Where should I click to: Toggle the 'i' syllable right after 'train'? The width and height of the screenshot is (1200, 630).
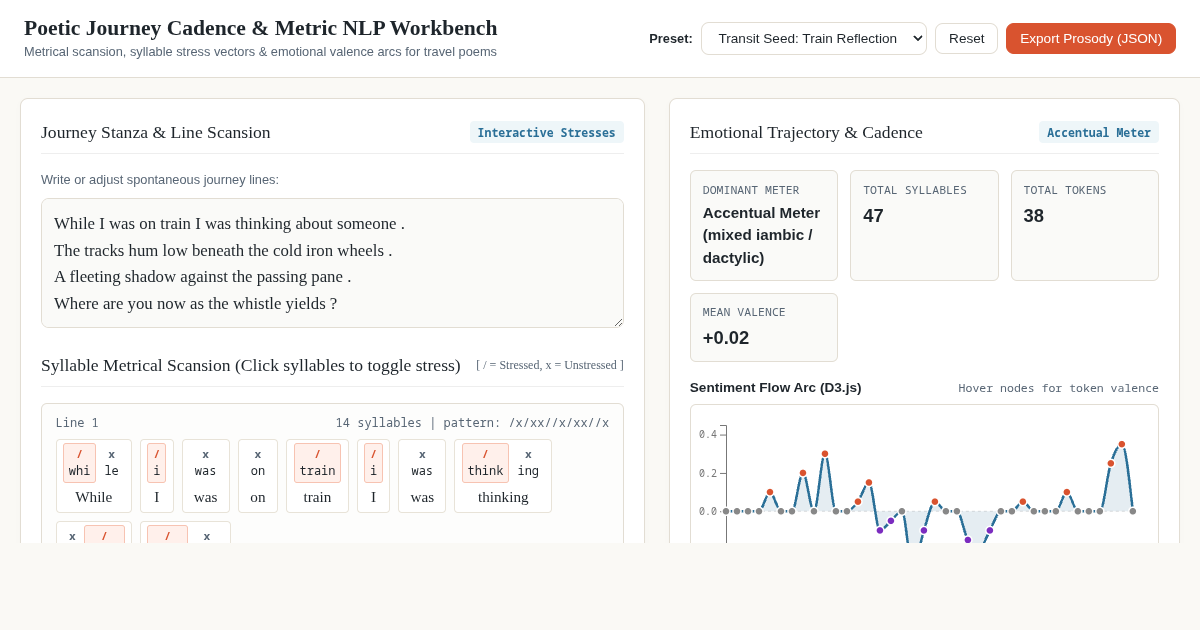373,463
